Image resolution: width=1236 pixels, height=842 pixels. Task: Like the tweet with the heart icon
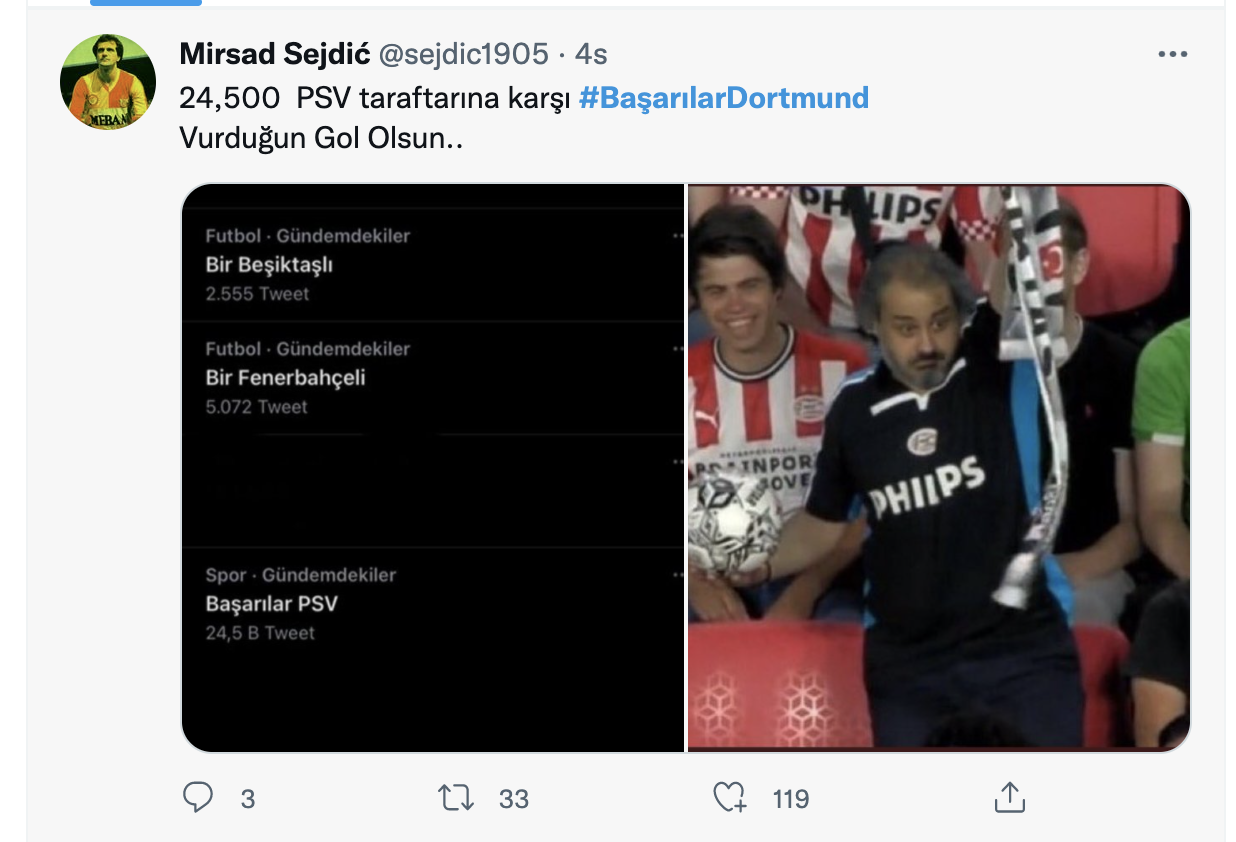pyautogui.click(x=729, y=797)
